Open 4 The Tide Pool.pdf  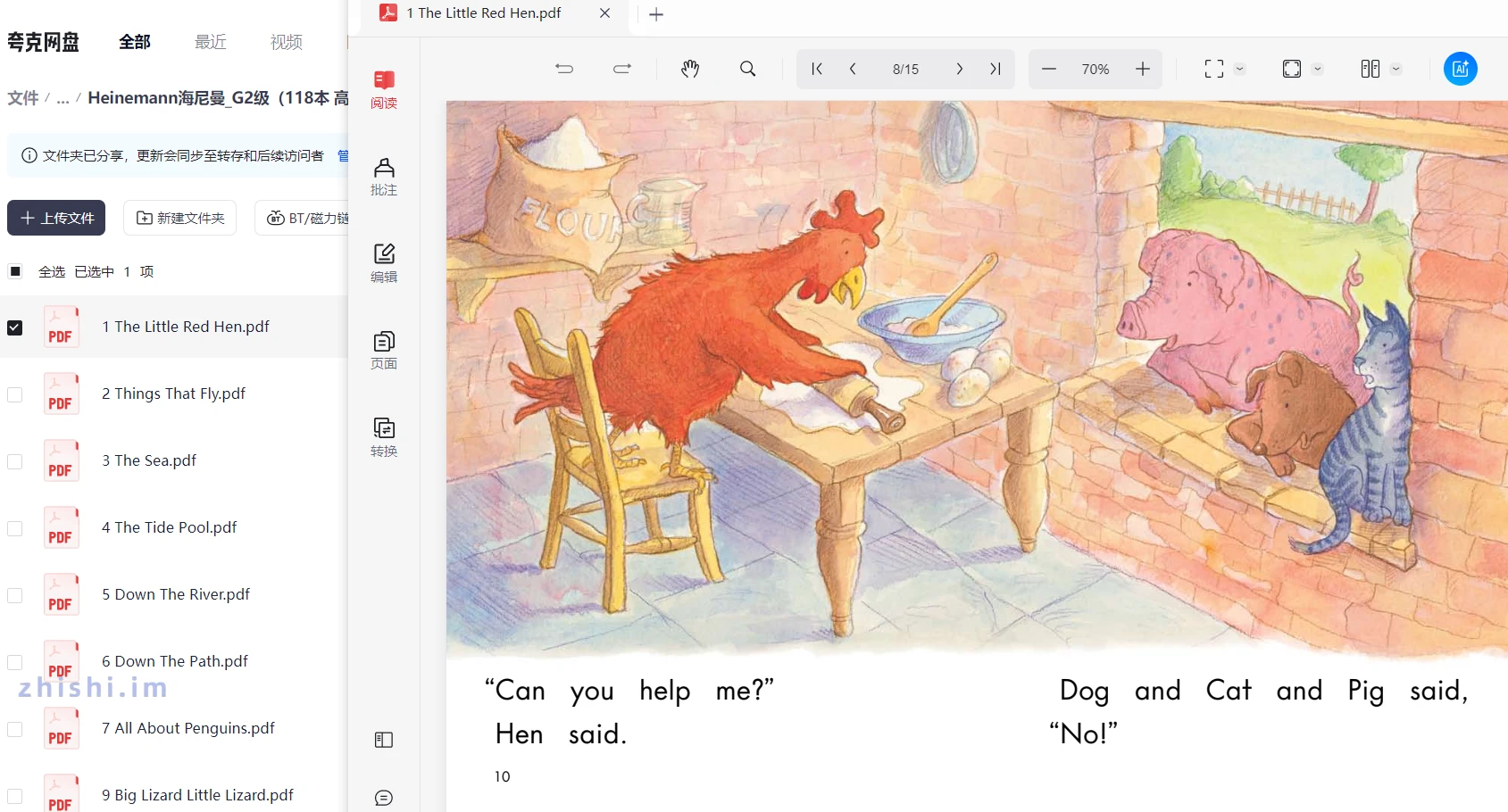pos(170,527)
